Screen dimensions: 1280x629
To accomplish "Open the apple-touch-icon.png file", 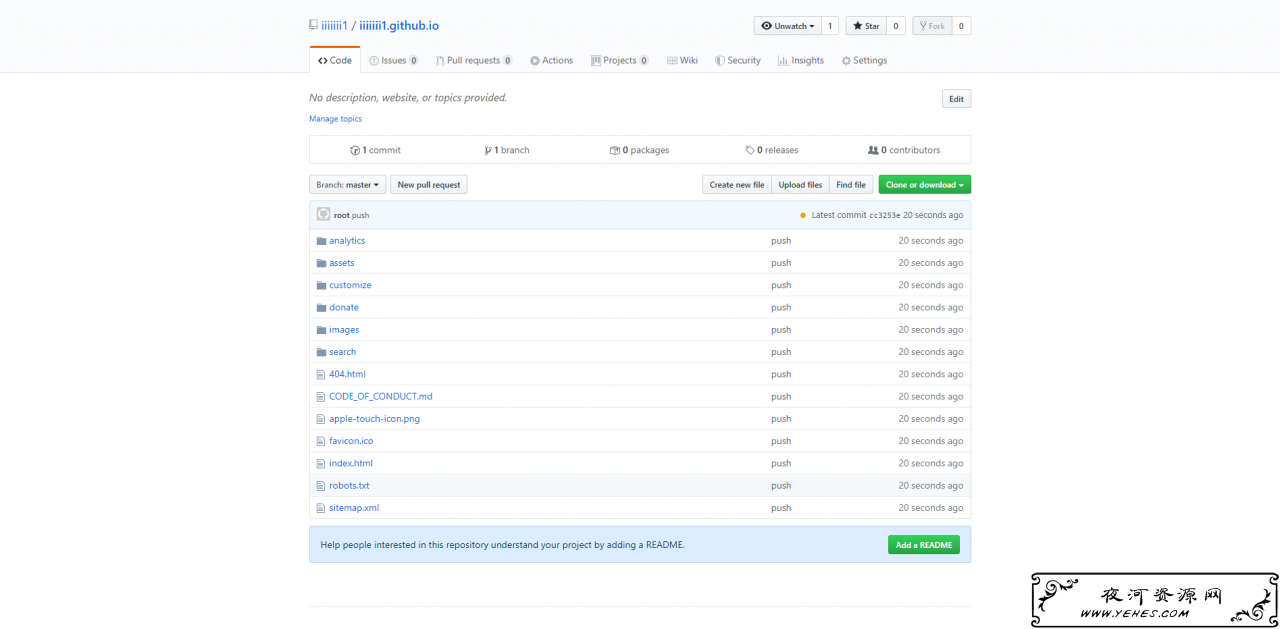I will click(x=375, y=419).
